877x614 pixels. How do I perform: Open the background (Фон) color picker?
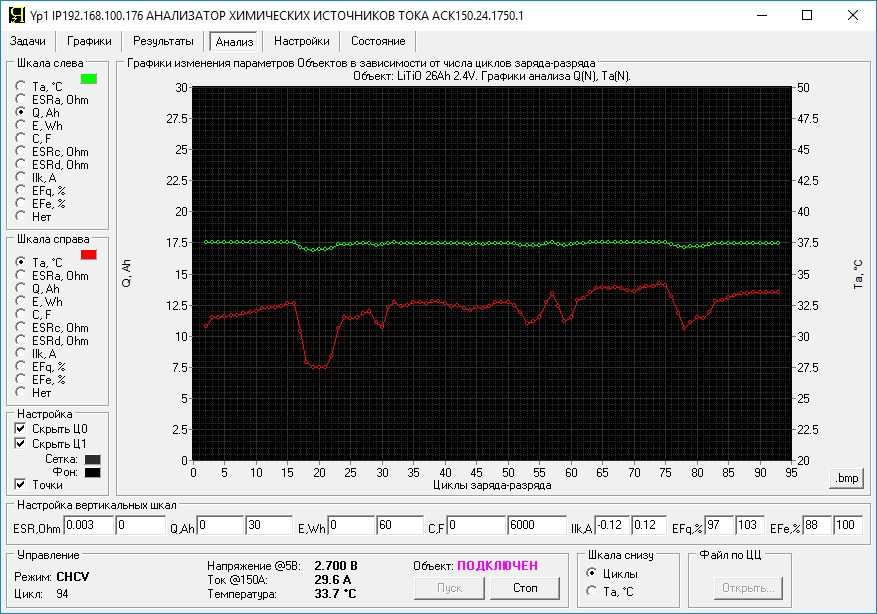pyautogui.click(x=92, y=472)
